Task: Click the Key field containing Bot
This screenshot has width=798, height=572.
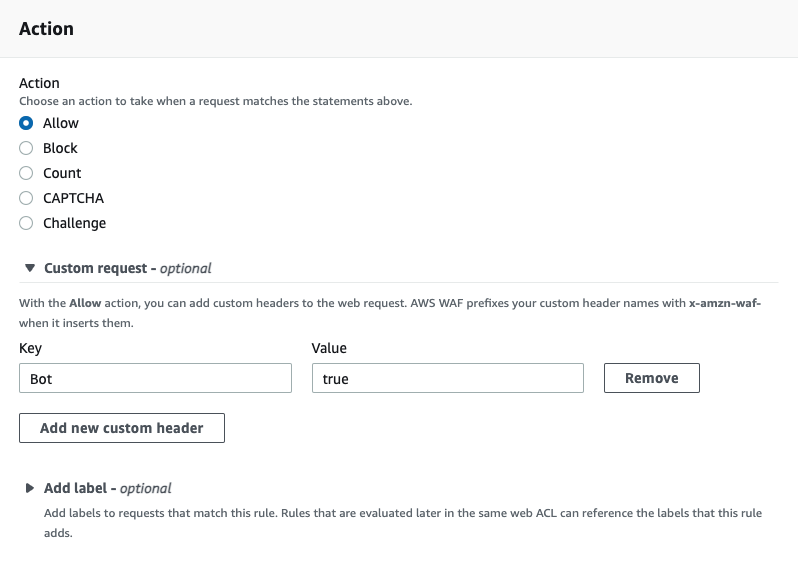Action: coord(155,378)
